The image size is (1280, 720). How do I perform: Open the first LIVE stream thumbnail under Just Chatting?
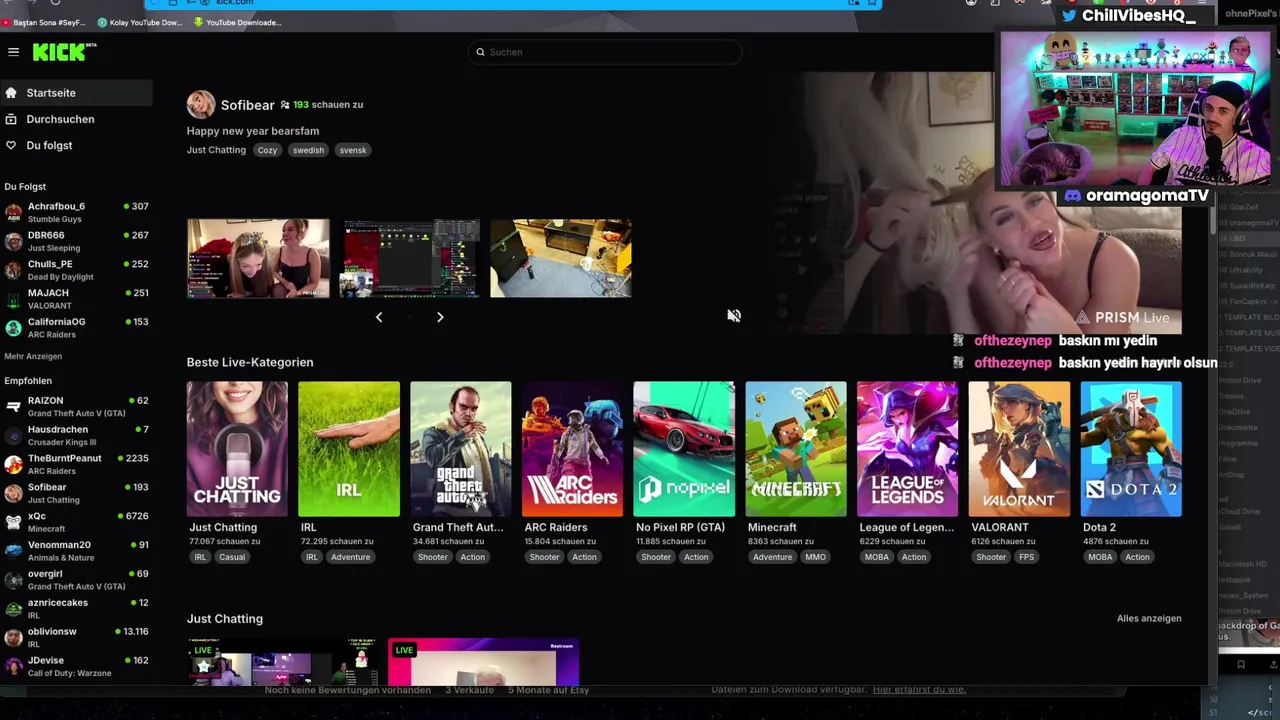(x=282, y=662)
